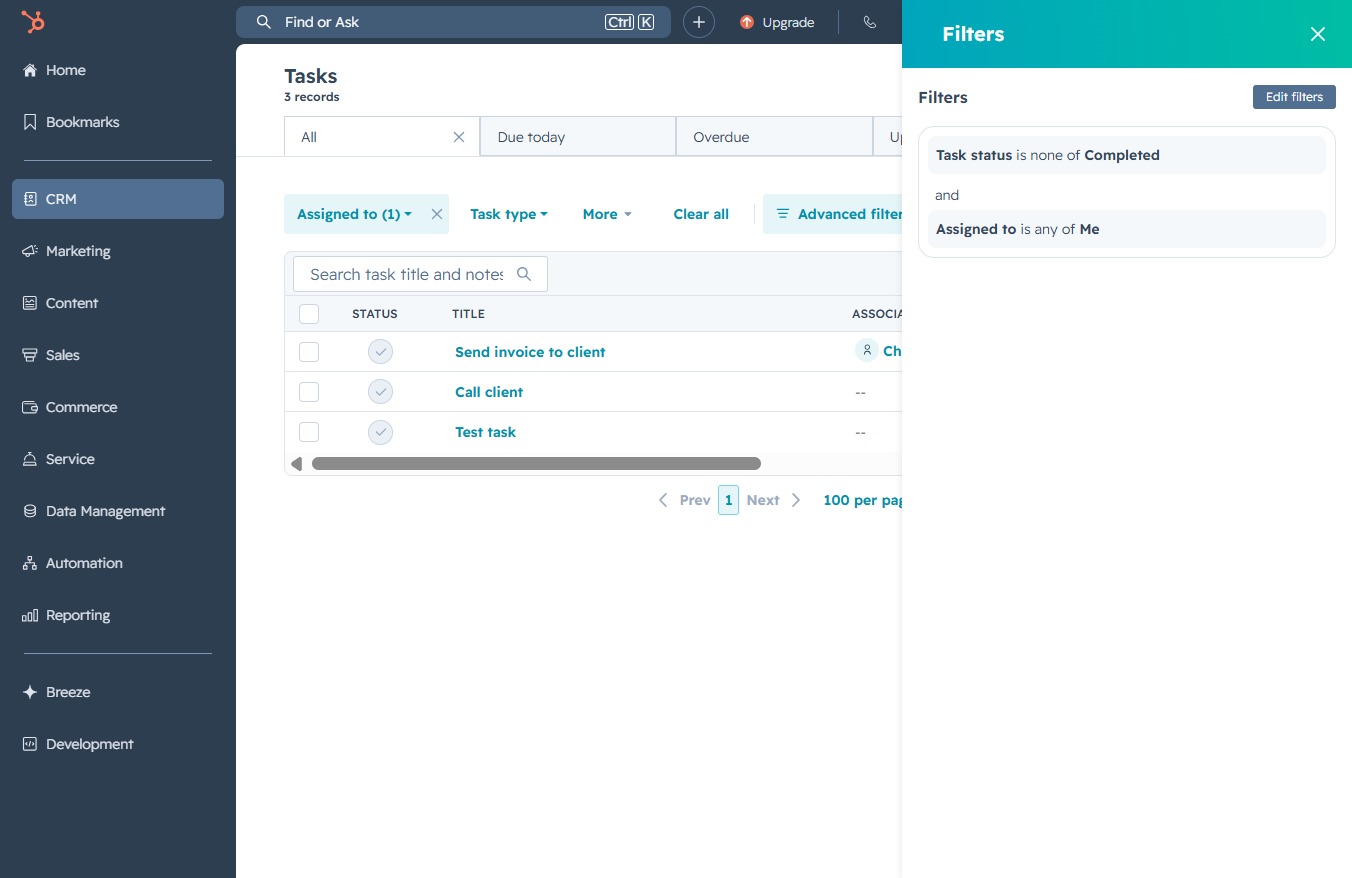Go to the Prev page
Viewport: 1352px width, 878px height.
pos(684,500)
